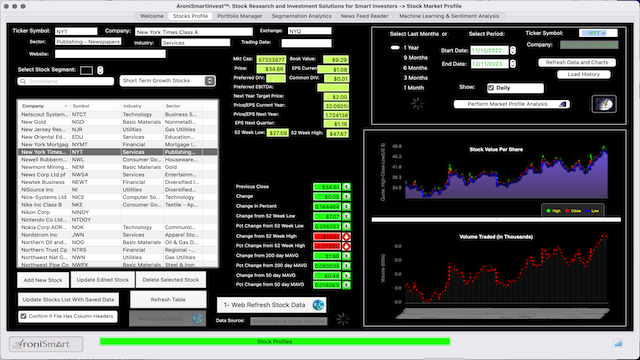640x360 pixels.
Task: Sort table by the Industry column header
Action: 142,106
